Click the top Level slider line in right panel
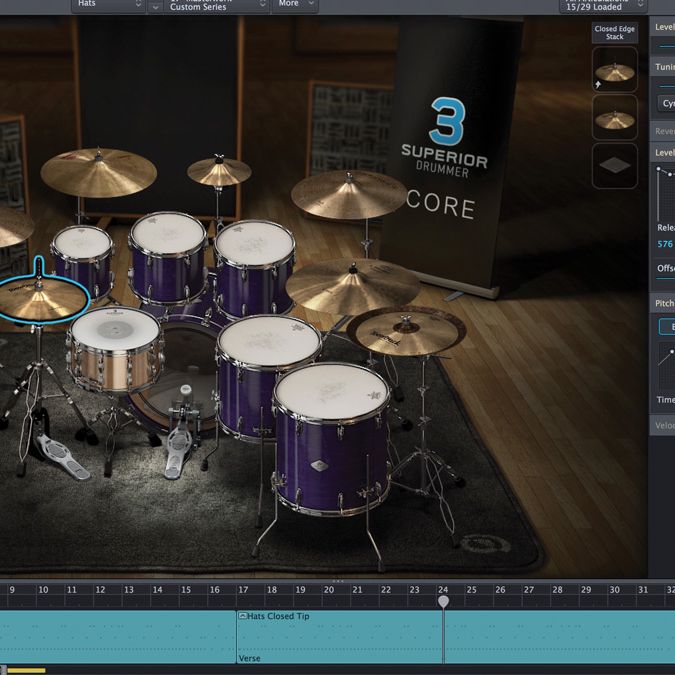 coord(667,46)
